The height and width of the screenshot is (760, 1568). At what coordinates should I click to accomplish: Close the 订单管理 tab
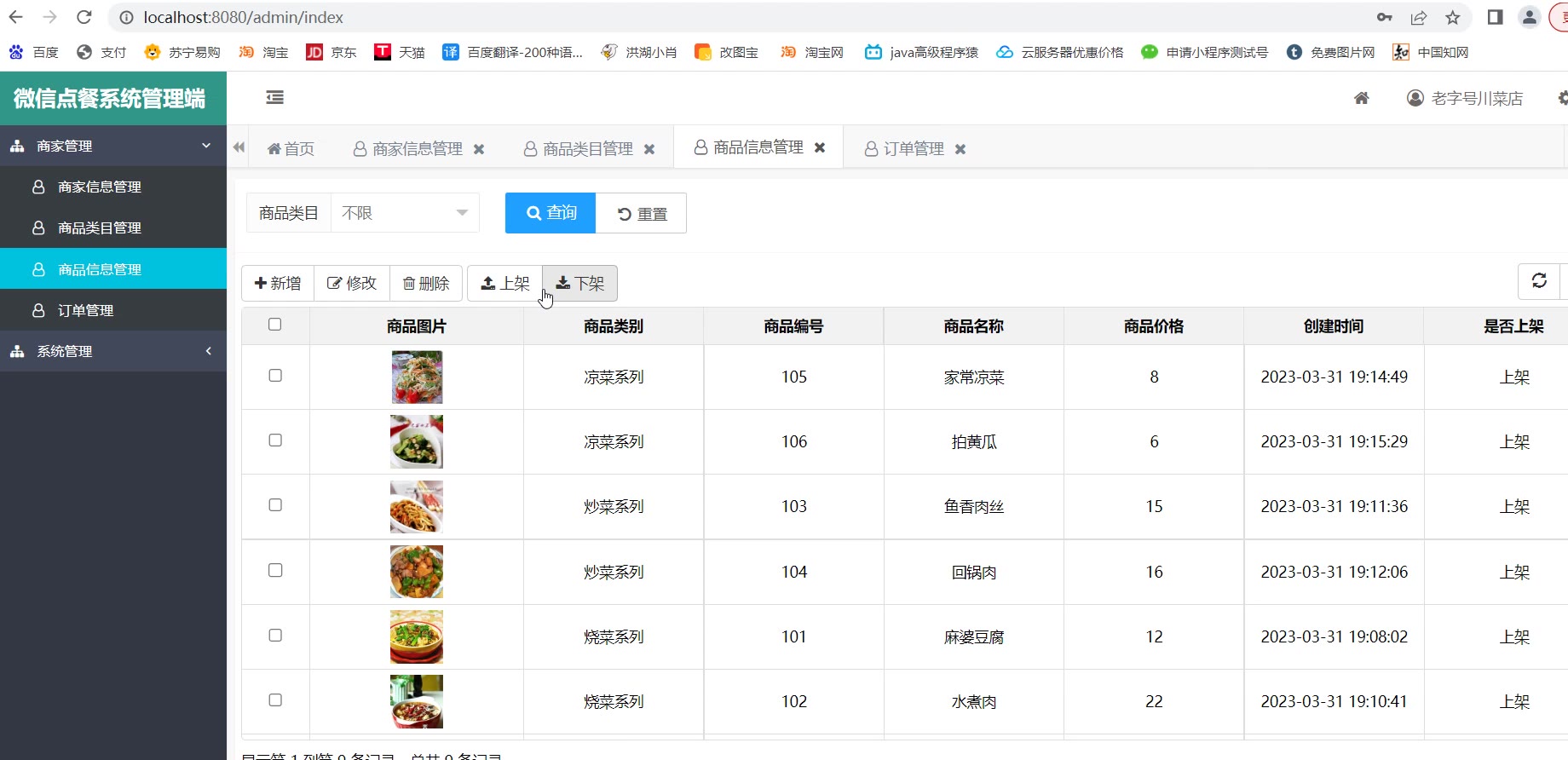point(960,149)
